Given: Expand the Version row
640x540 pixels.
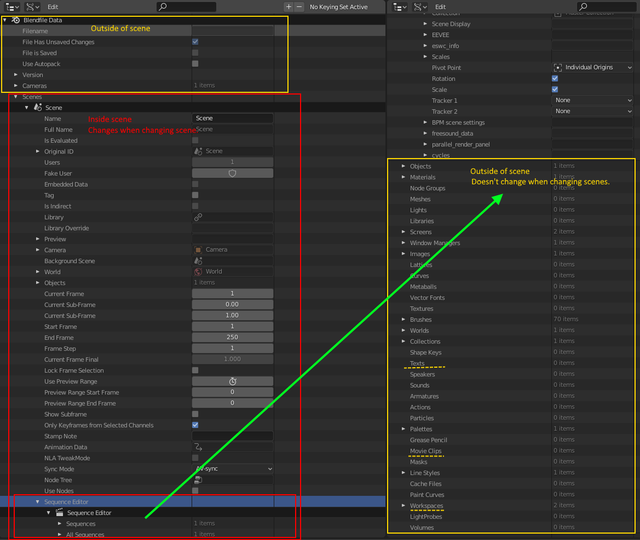Looking at the screenshot, I should (16, 75).
